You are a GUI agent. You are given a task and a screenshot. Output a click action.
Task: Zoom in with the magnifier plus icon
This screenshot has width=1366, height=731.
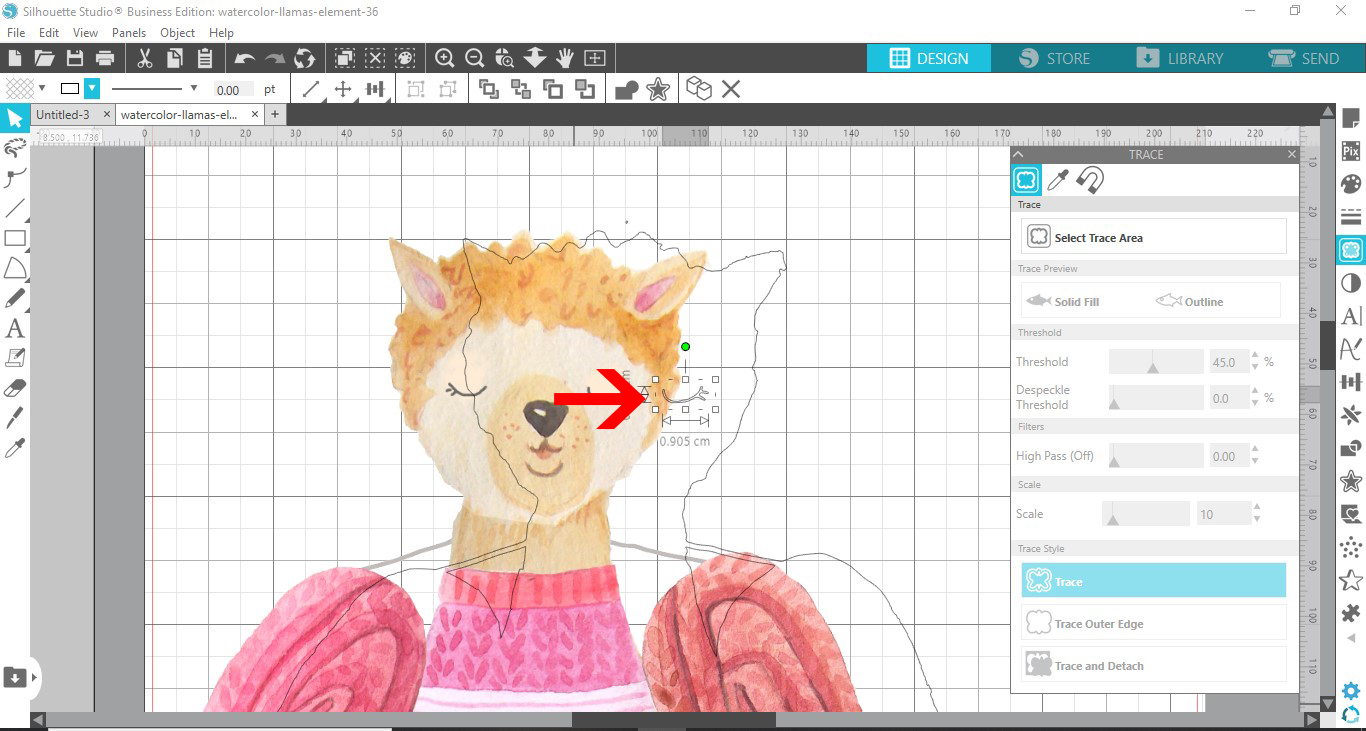click(x=445, y=58)
